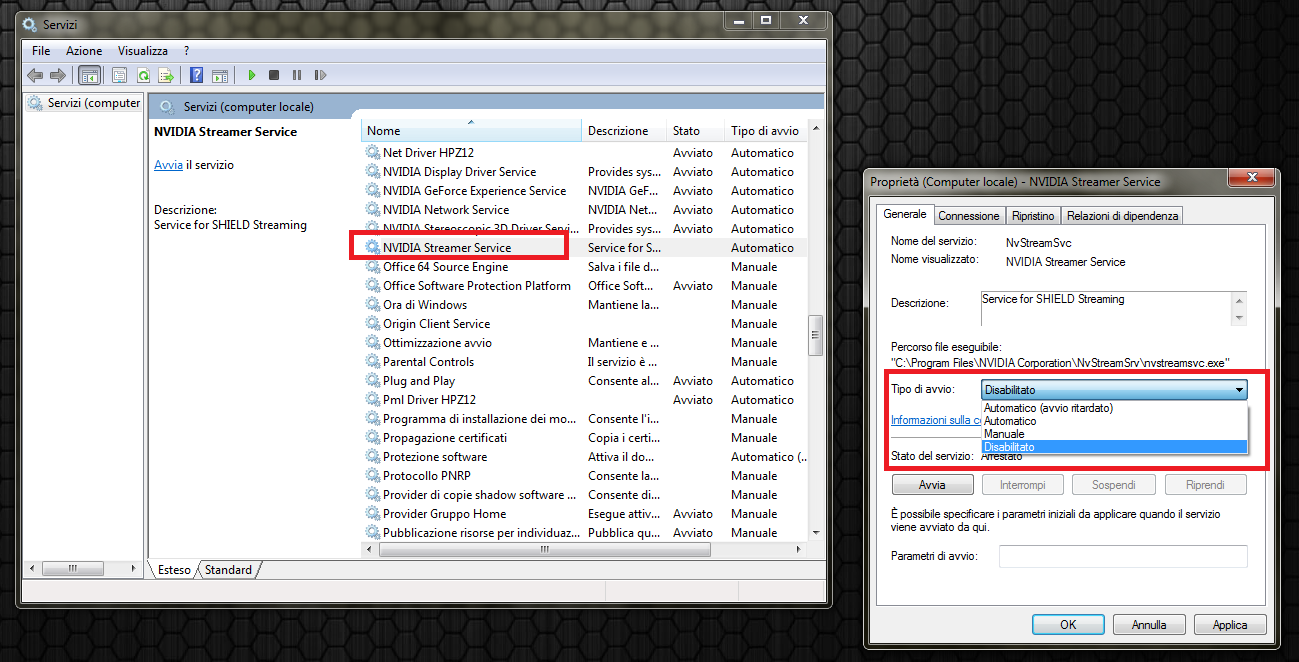This screenshot has width=1299, height=662.
Task: Start the service with the green play icon
Action: click(x=252, y=75)
